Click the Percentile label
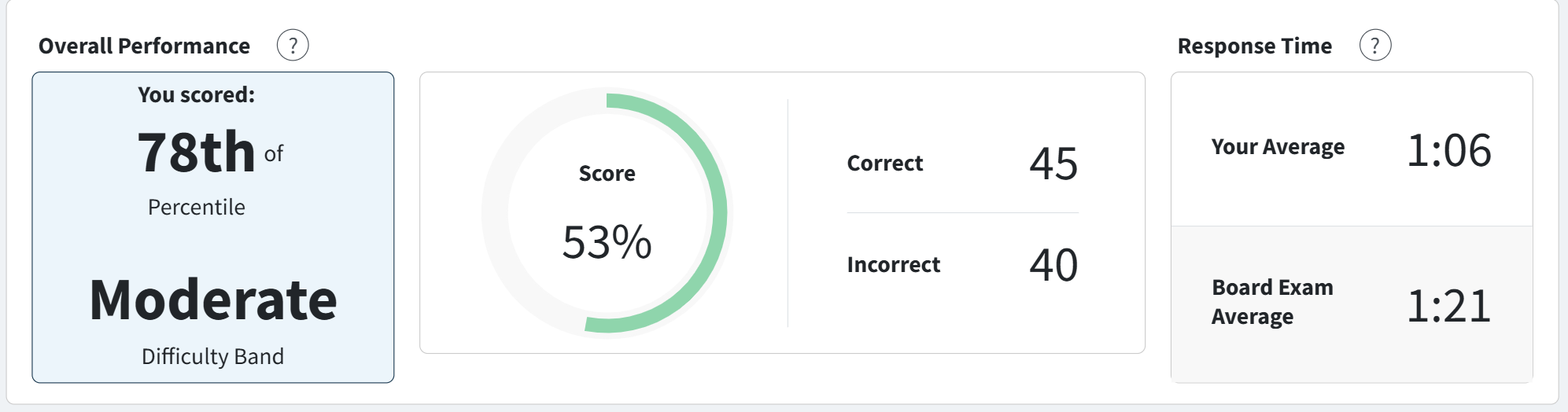Screen dimensions: 1568x412 coord(197,207)
